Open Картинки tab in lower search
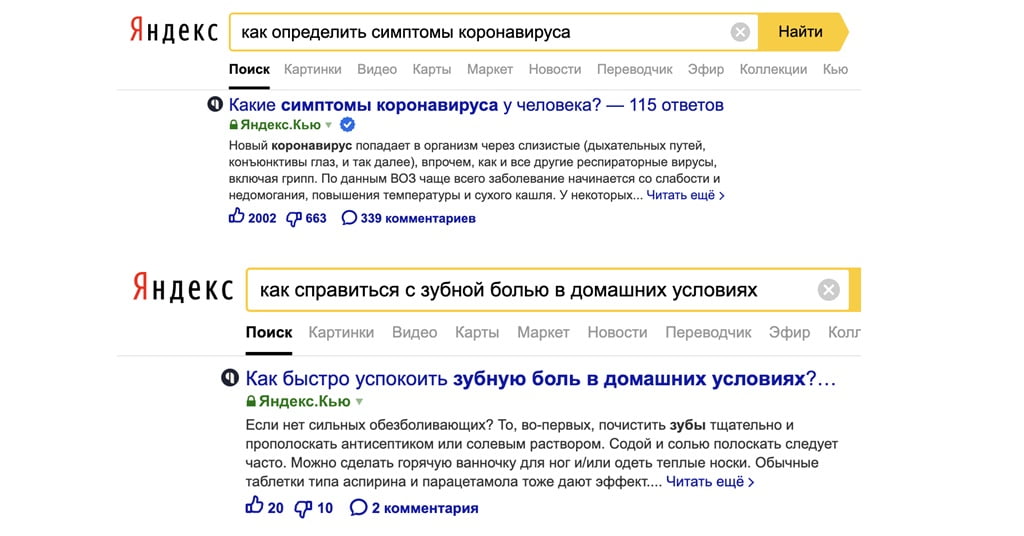 pyautogui.click(x=342, y=332)
